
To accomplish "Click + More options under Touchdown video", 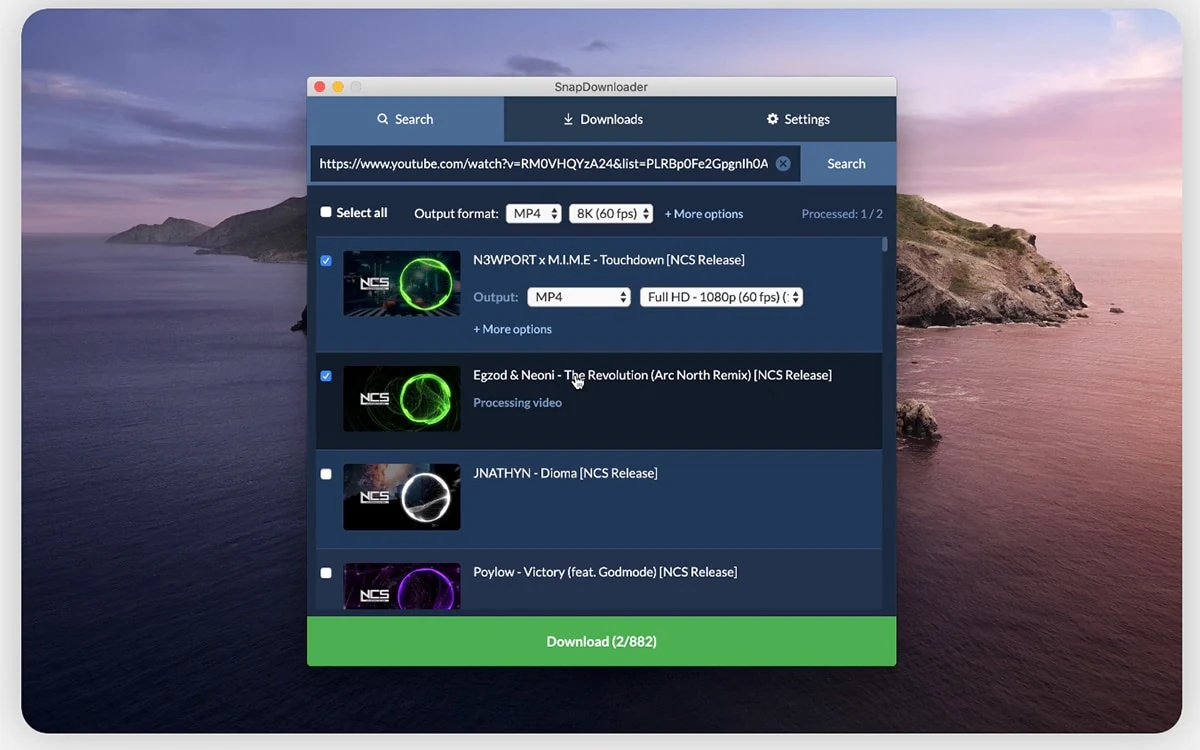I will (x=512, y=329).
